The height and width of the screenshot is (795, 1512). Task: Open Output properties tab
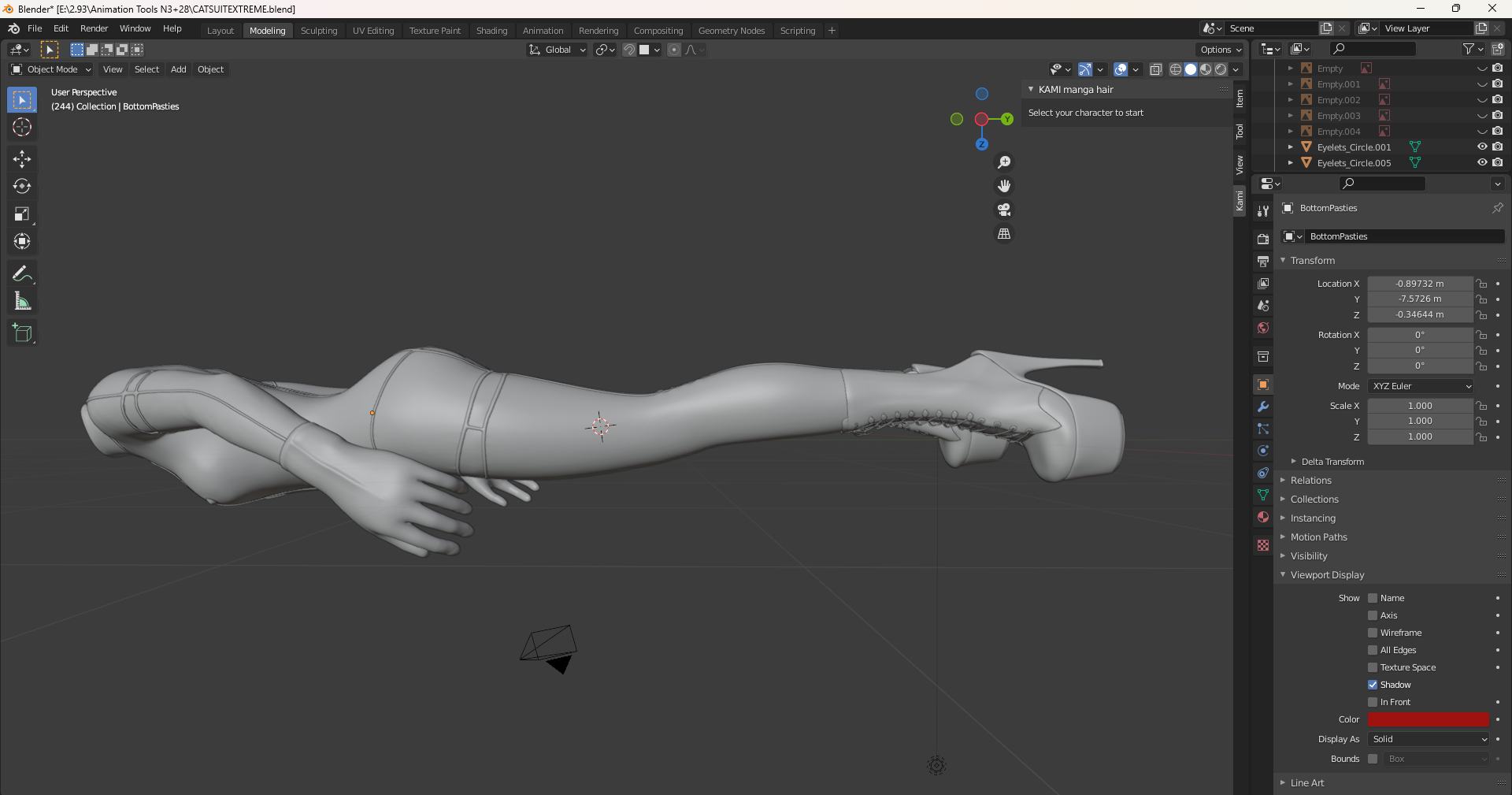pos(1263,262)
